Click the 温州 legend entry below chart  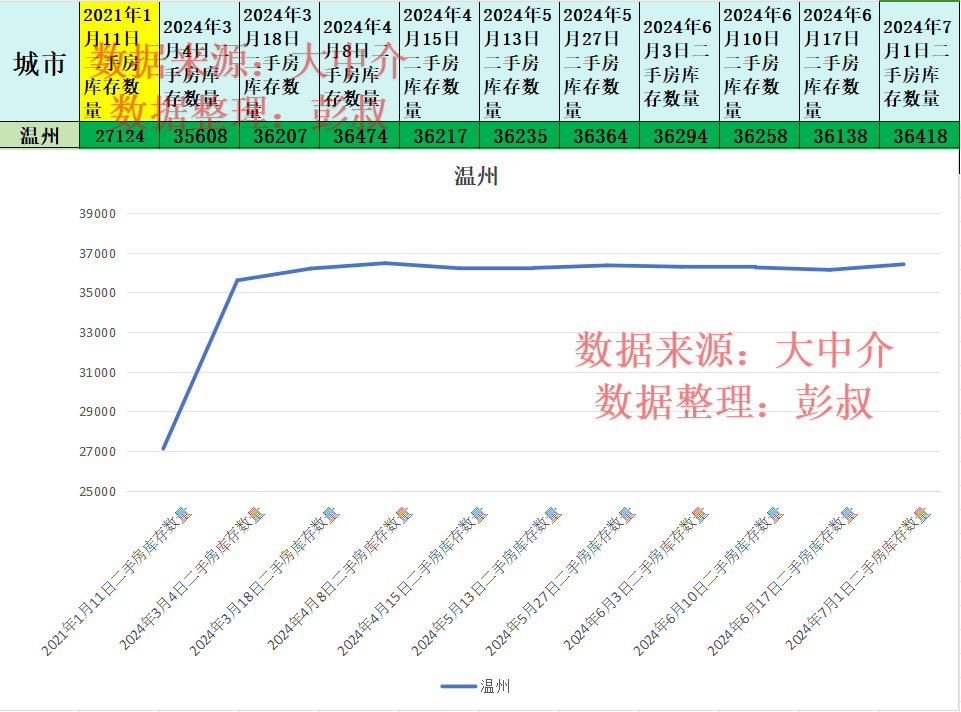pyautogui.click(x=476, y=686)
